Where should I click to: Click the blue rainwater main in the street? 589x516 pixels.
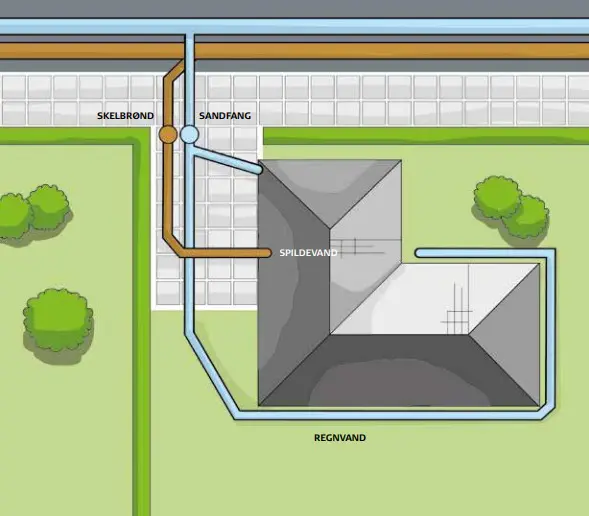tap(294, 26)
